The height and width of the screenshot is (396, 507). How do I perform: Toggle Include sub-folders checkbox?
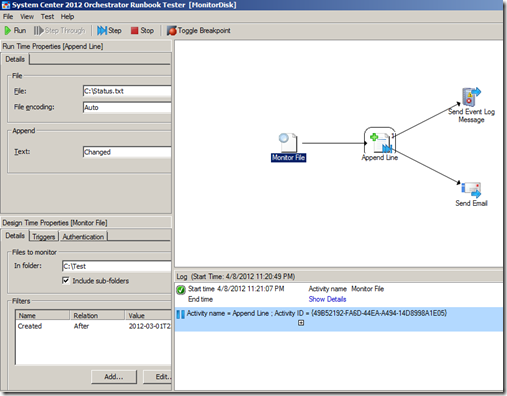(x=66, y=280)
